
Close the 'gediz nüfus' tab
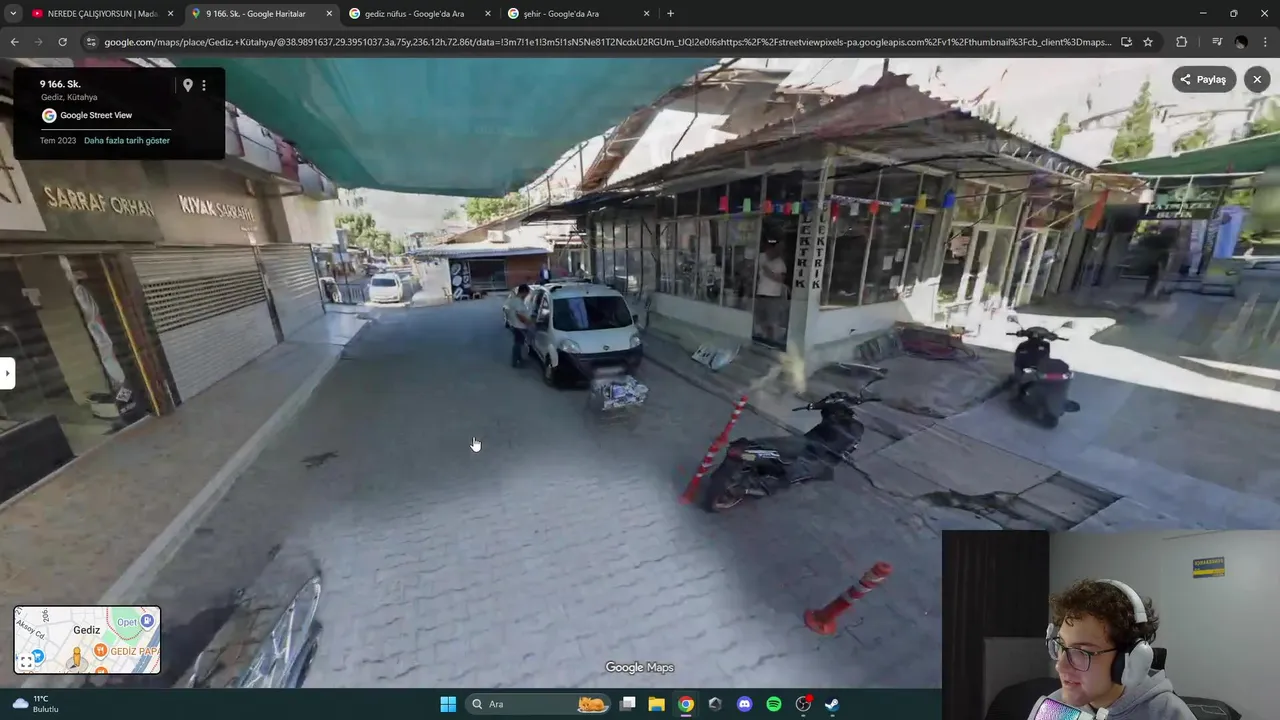coord(488,14)
